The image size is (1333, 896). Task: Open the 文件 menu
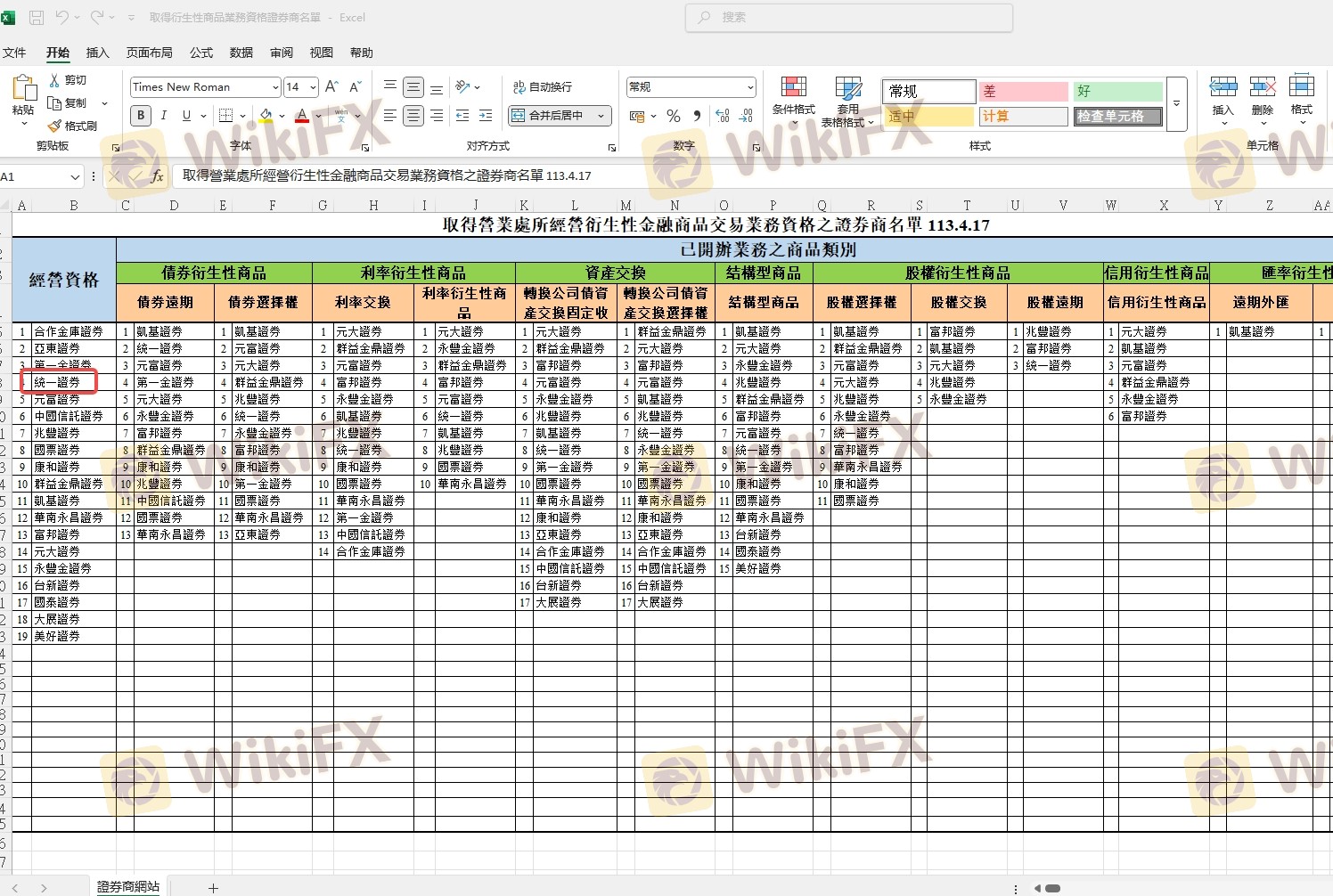point(14,53)
